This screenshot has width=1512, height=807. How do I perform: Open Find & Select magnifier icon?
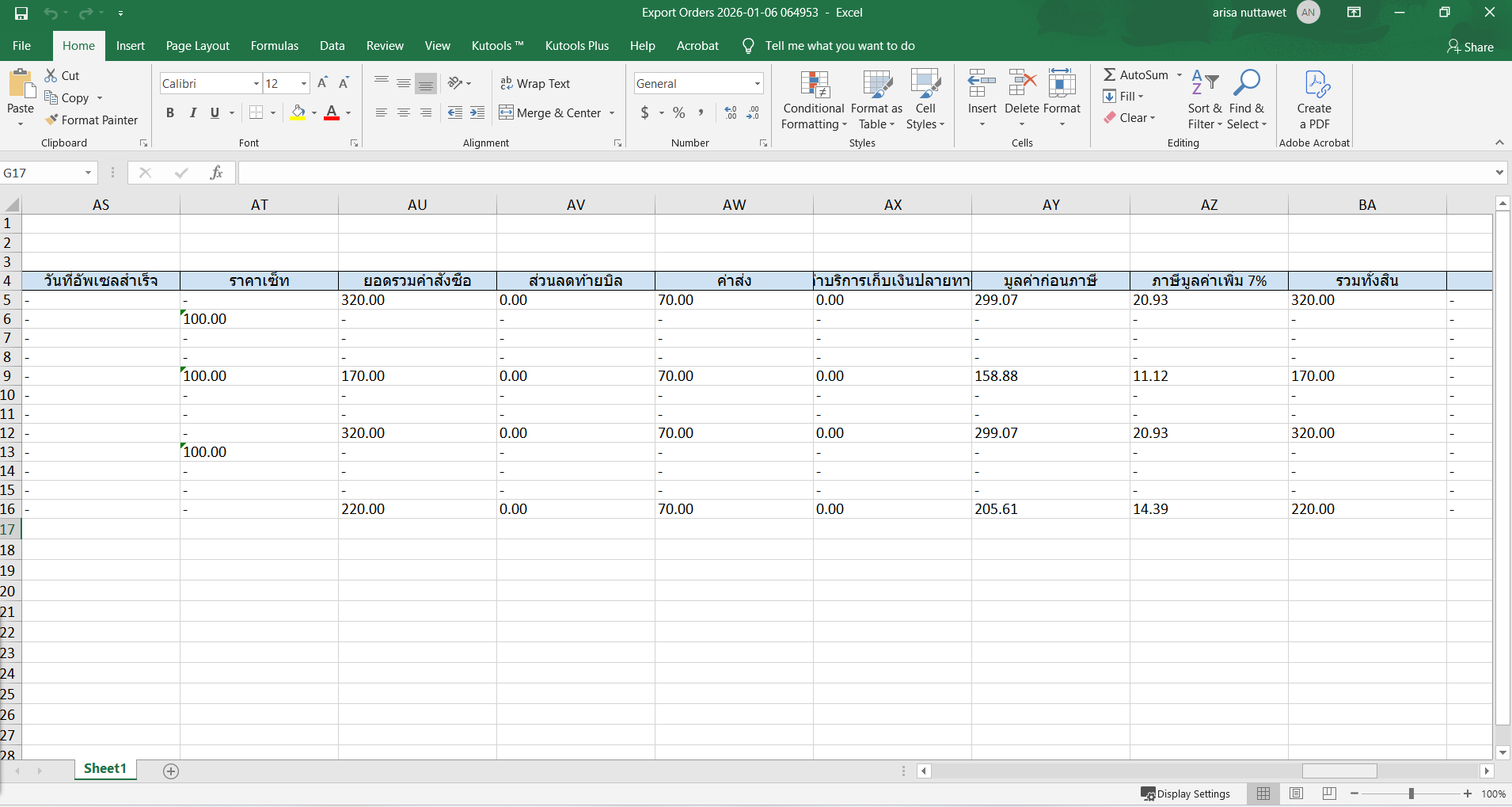point(1247,83)
